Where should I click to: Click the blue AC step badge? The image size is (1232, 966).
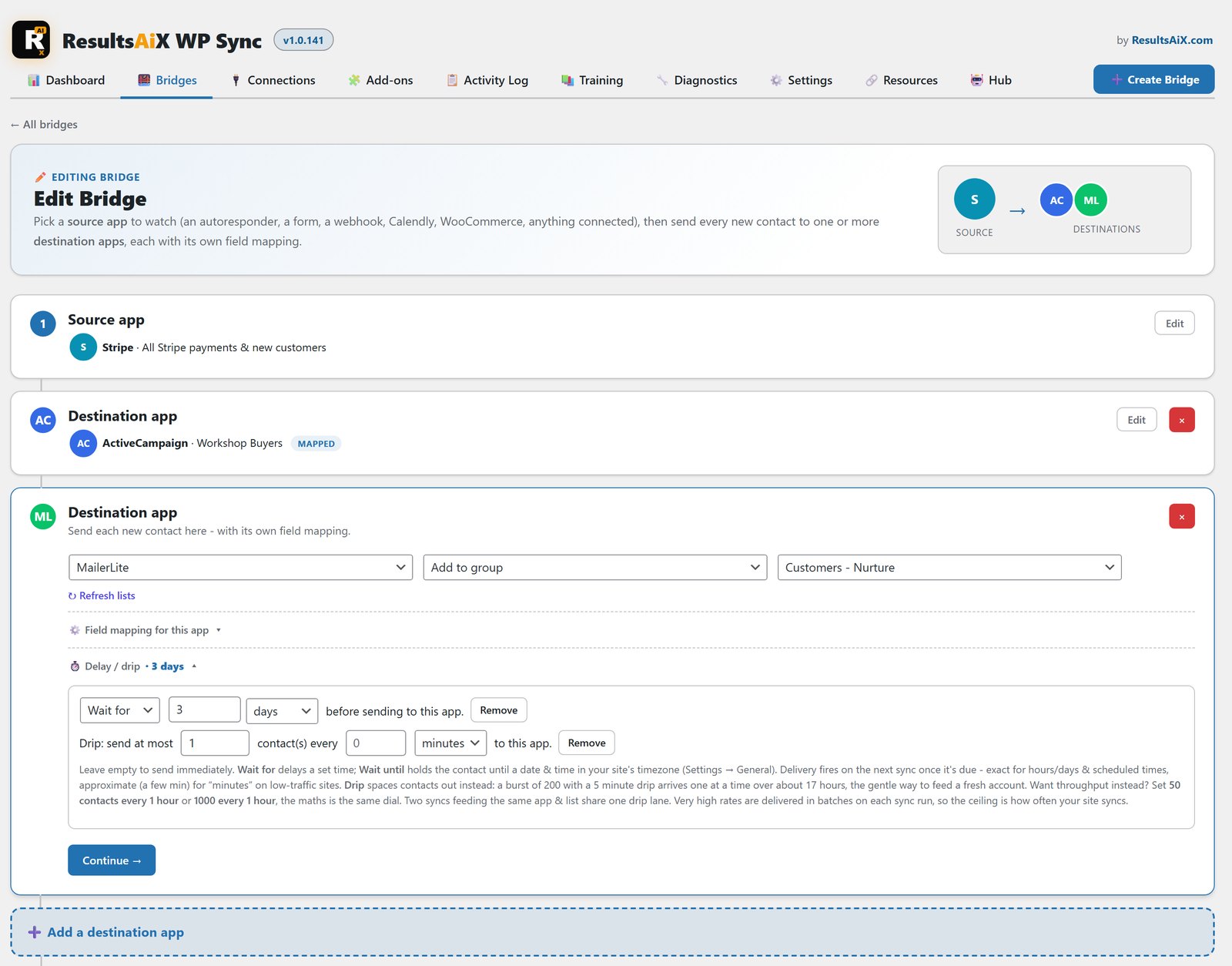pyautogui.click(x=43, y=421)
